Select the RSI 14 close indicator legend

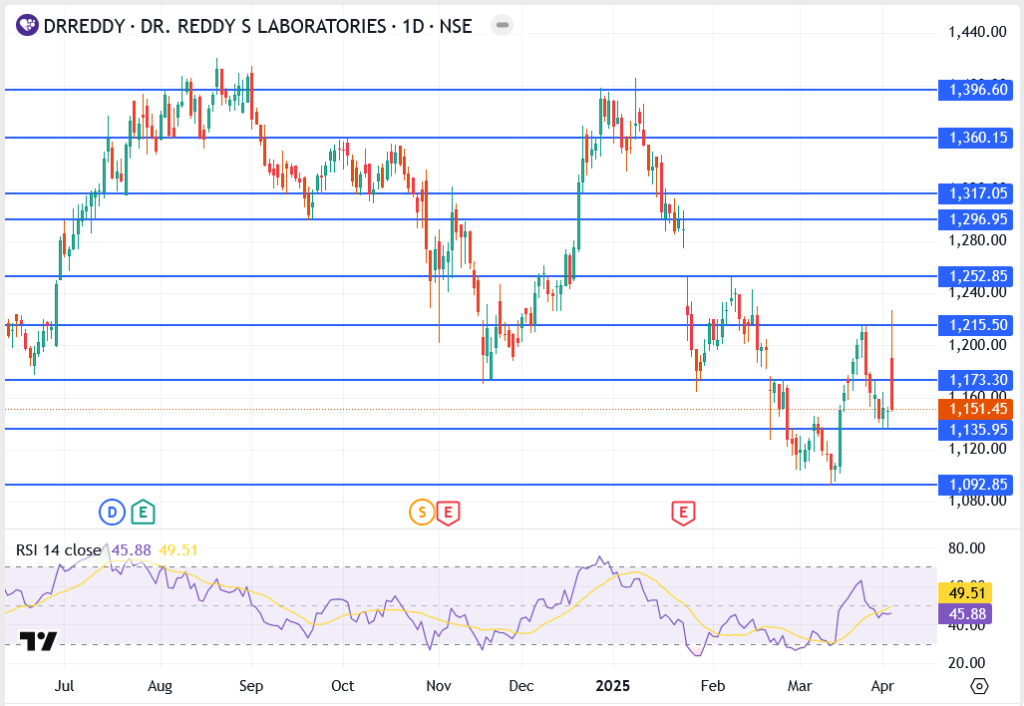(58, 550)
